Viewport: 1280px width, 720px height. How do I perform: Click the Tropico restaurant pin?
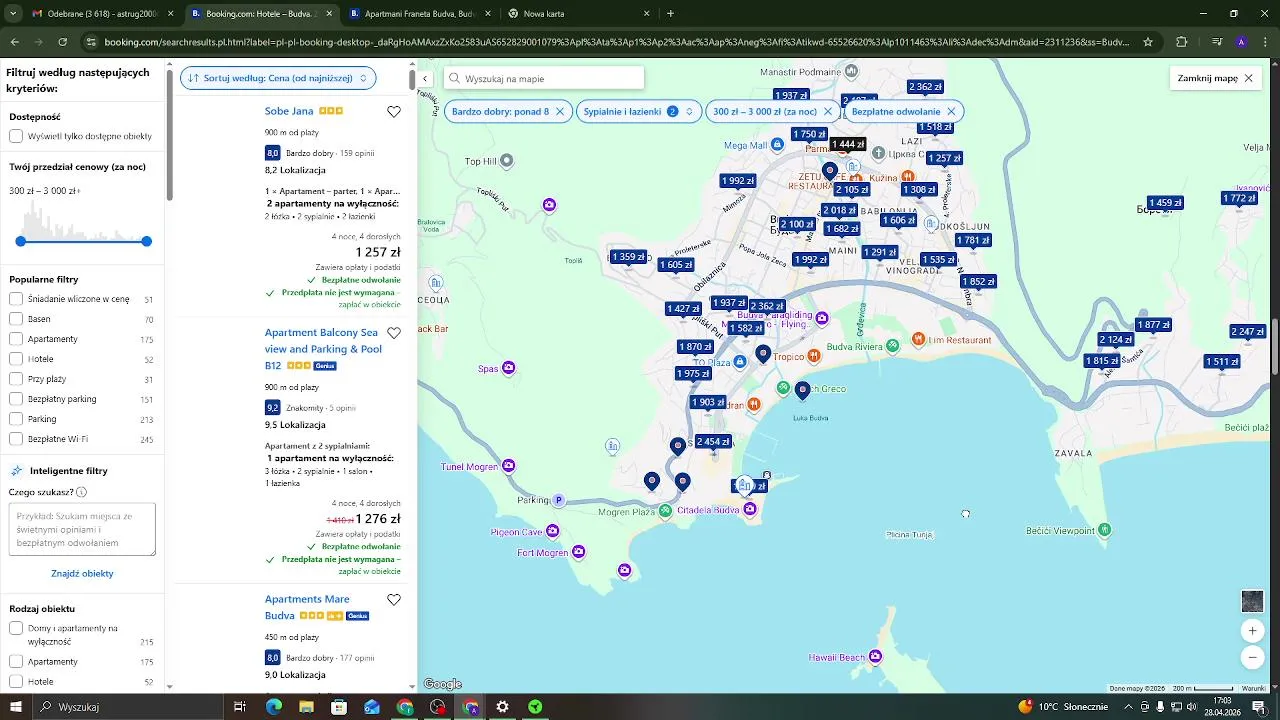[815, 356]
